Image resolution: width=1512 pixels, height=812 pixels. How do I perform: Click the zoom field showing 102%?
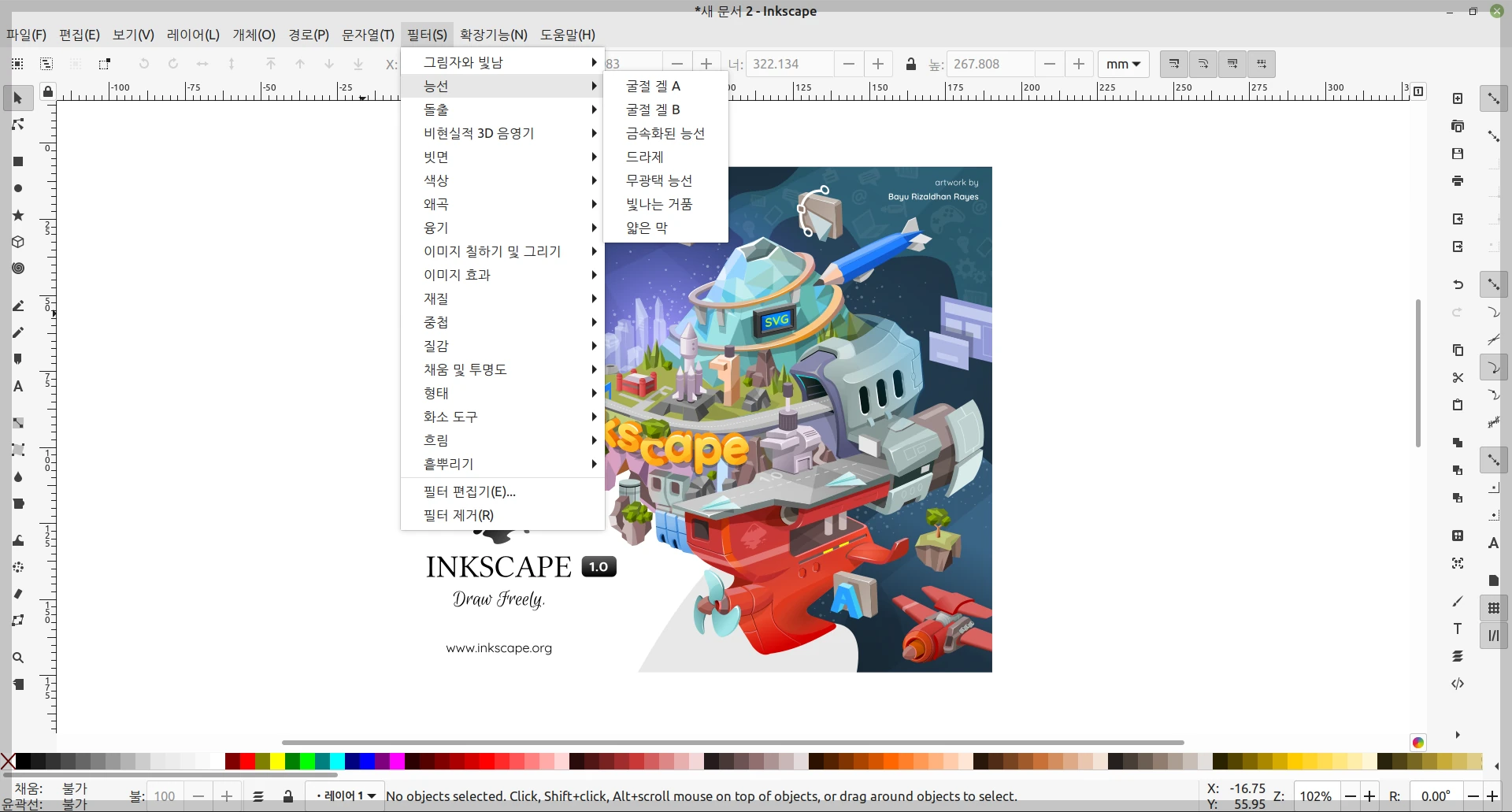pos(1317,796)
